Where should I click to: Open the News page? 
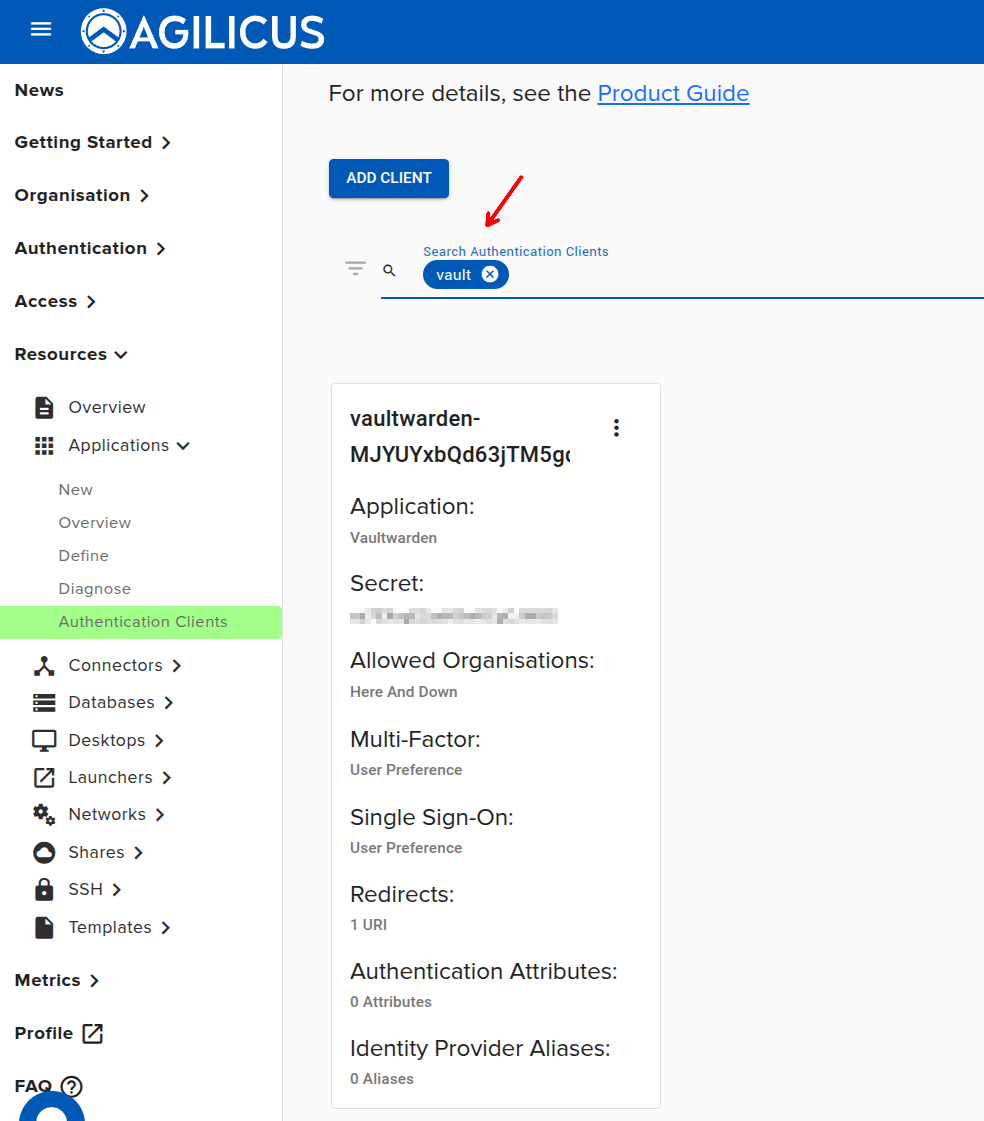(39, 90)
